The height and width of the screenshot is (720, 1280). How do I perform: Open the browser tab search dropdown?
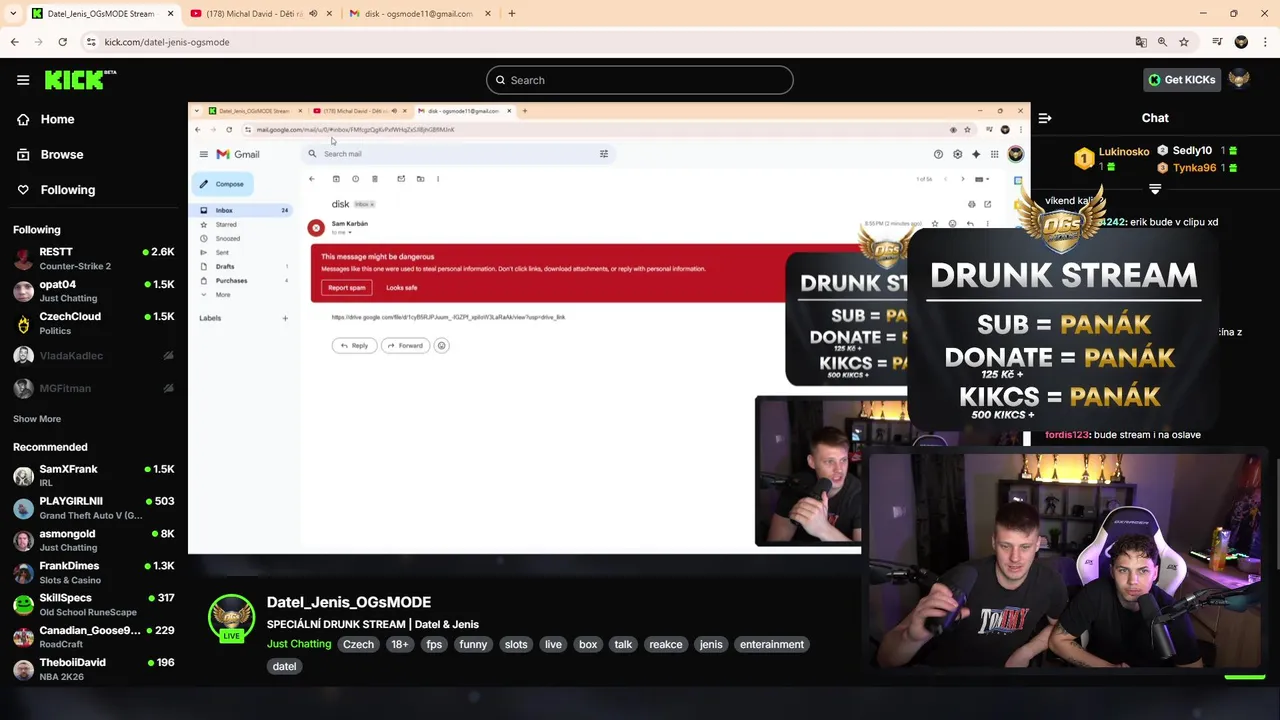[13, 14]
